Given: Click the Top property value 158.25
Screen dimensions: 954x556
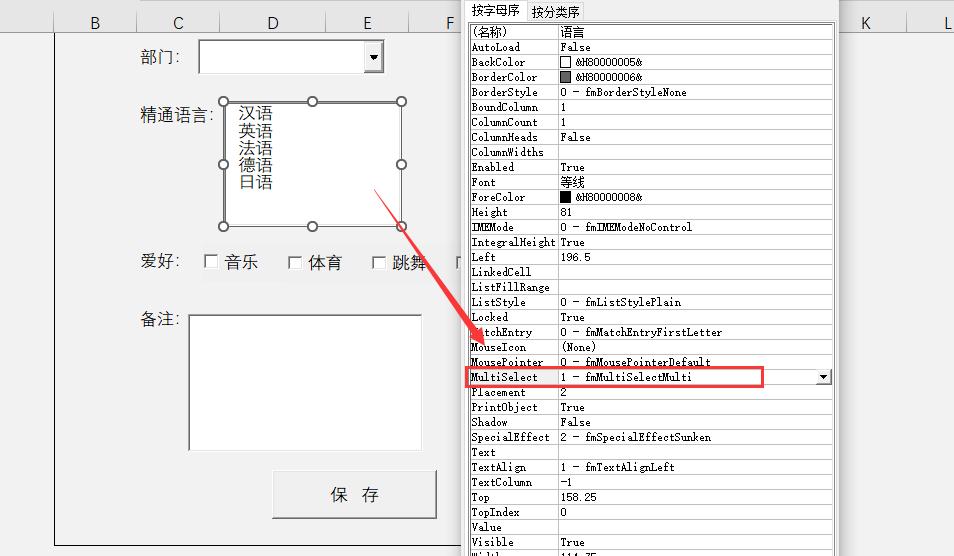Looking at the screenshot, I should coord(579,497).
